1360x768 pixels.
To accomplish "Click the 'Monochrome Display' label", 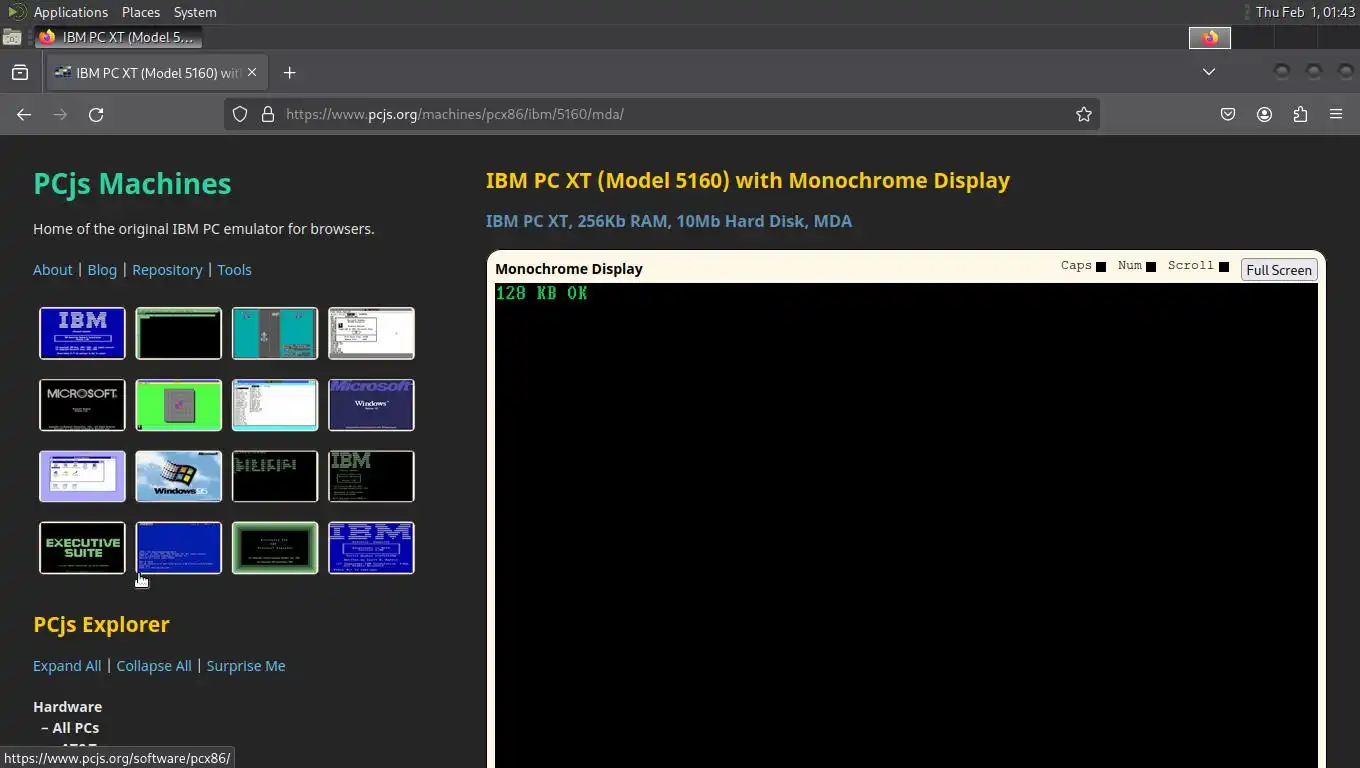I will coord(569,269).
